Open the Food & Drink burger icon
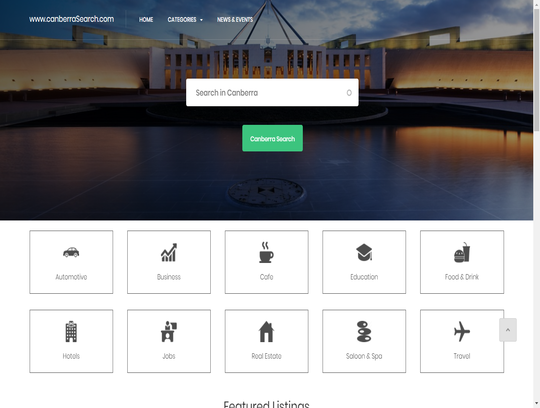This screenshot has height=408, width=540. pos(462,252)
